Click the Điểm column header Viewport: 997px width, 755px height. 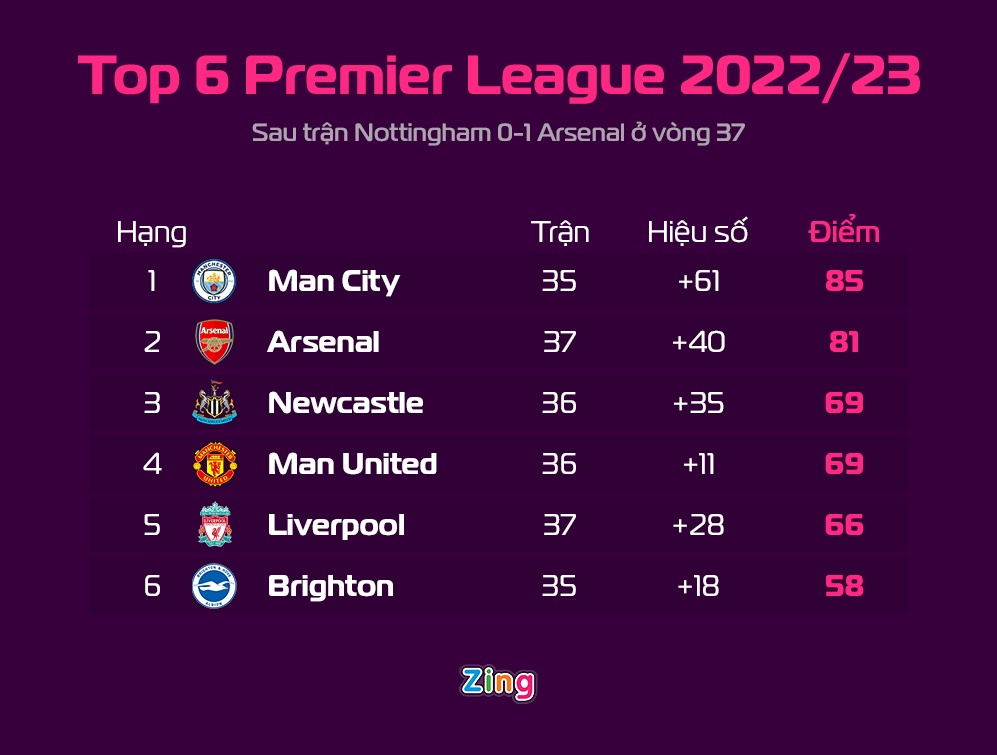point(844,232)
